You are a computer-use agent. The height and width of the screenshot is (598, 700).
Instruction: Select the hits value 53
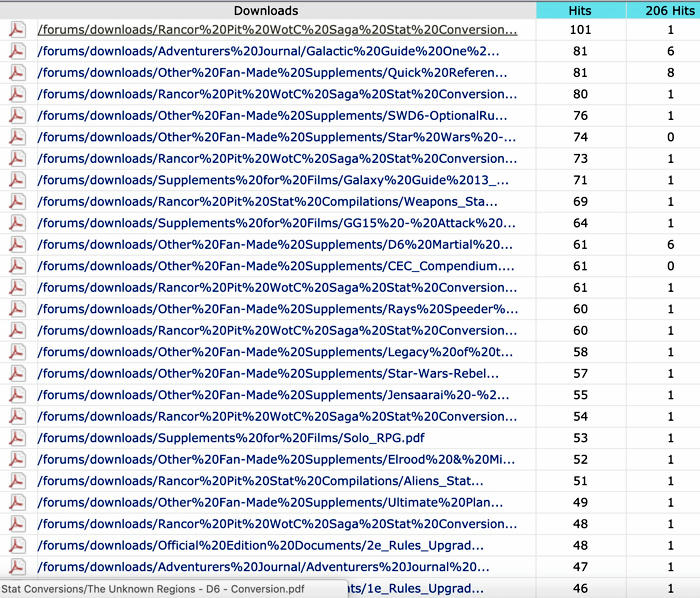coord(580,438)
